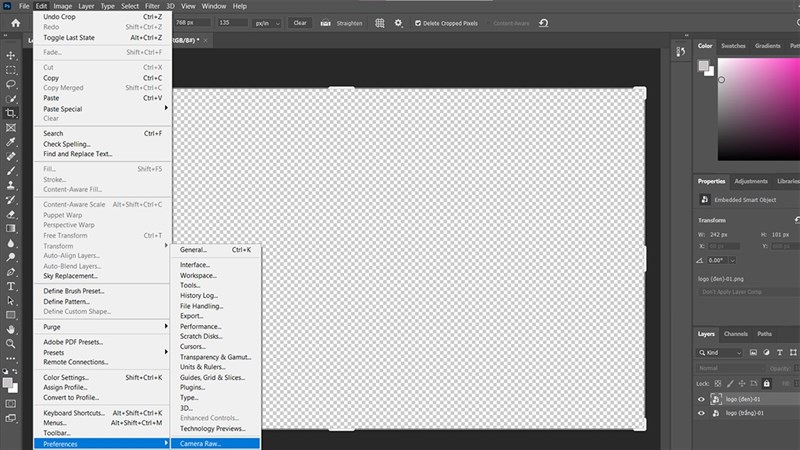Screen dimensions: 800x450
Task: Filter layers by pixel layer icon
Action: point(753,353)
